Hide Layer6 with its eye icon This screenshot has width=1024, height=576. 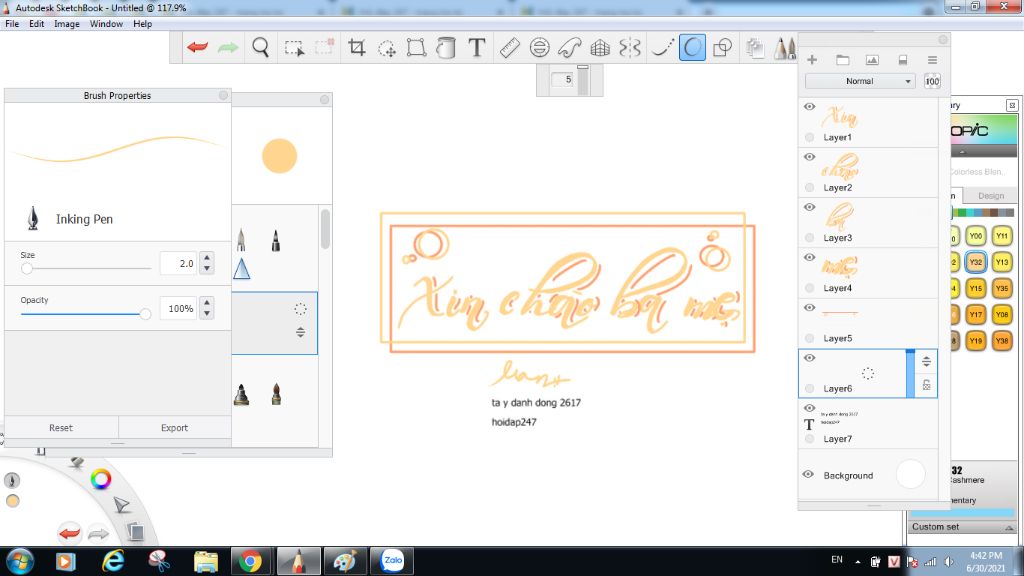[x=810, y=358]
